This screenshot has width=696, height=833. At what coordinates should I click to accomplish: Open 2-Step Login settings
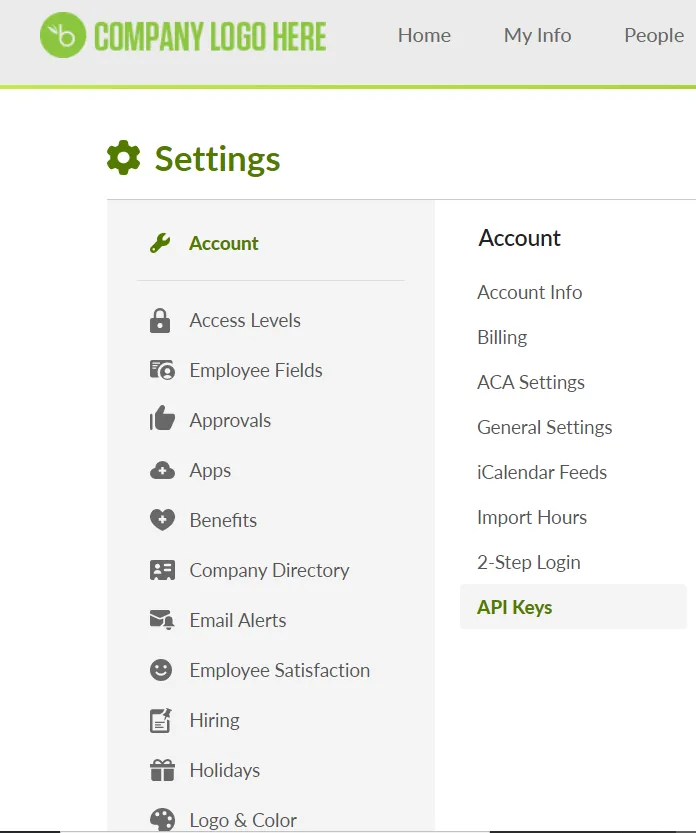(529, 563)
